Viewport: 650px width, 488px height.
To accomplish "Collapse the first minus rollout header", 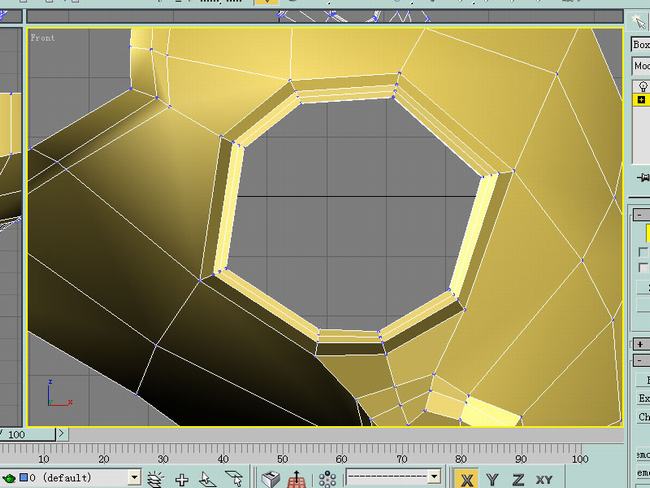I will 641,214.
